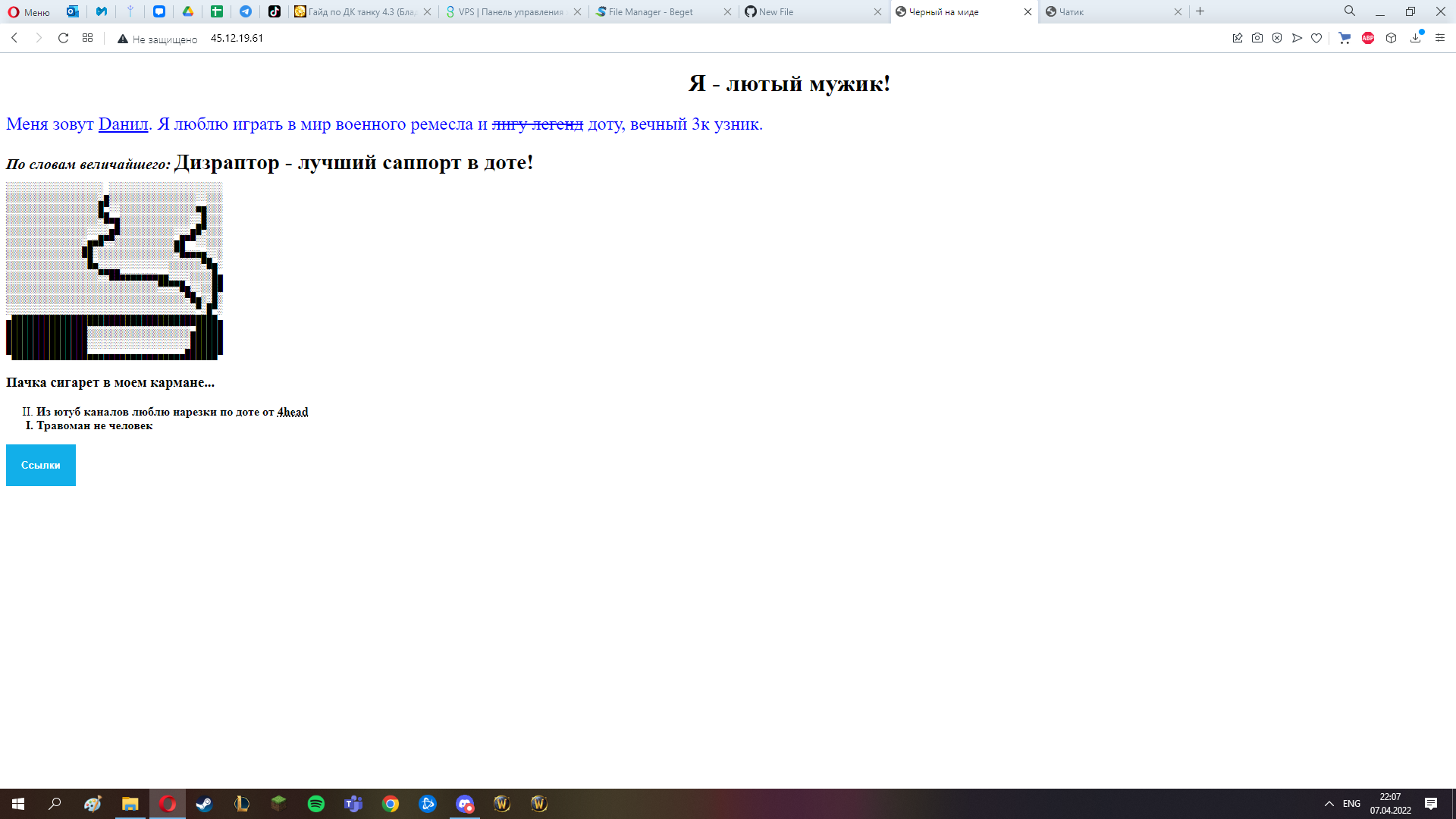
Task: Expand hidden system tray icons chevron
Action: pyautogui.click(x=1329, y=804)
